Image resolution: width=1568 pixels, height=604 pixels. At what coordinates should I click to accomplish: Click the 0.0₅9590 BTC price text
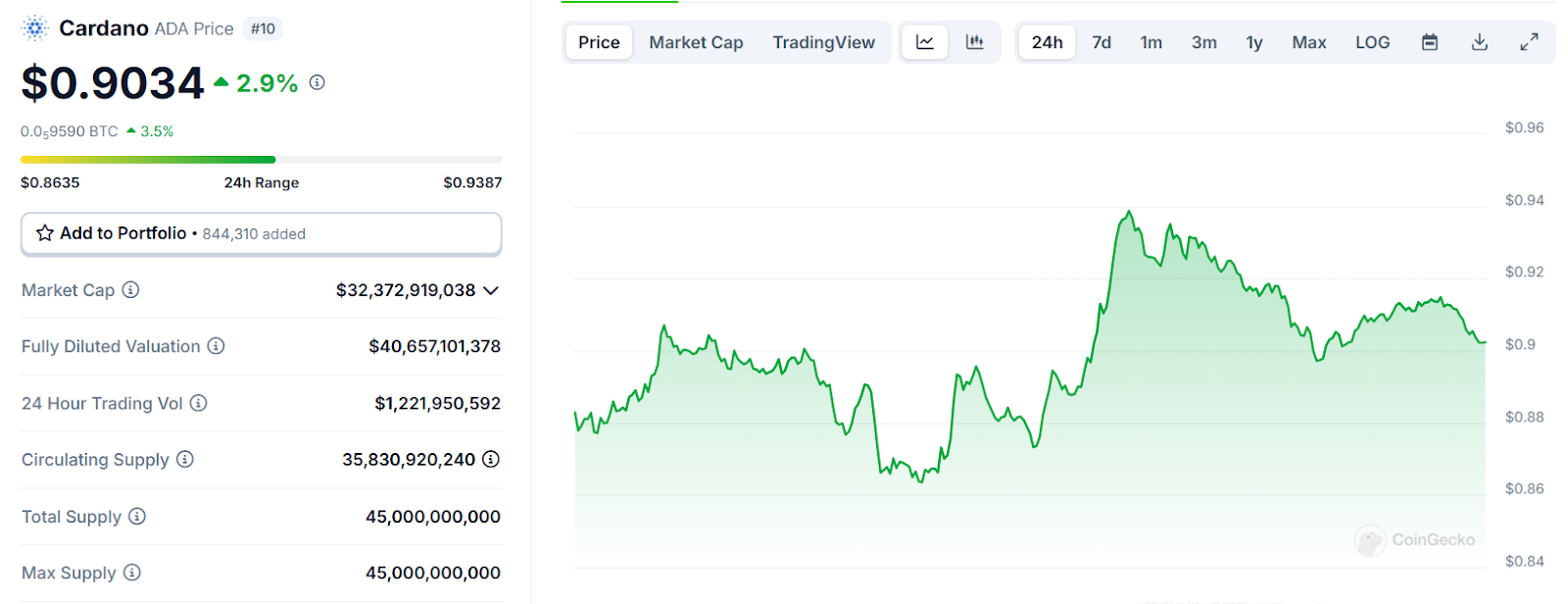pos(70,131)
